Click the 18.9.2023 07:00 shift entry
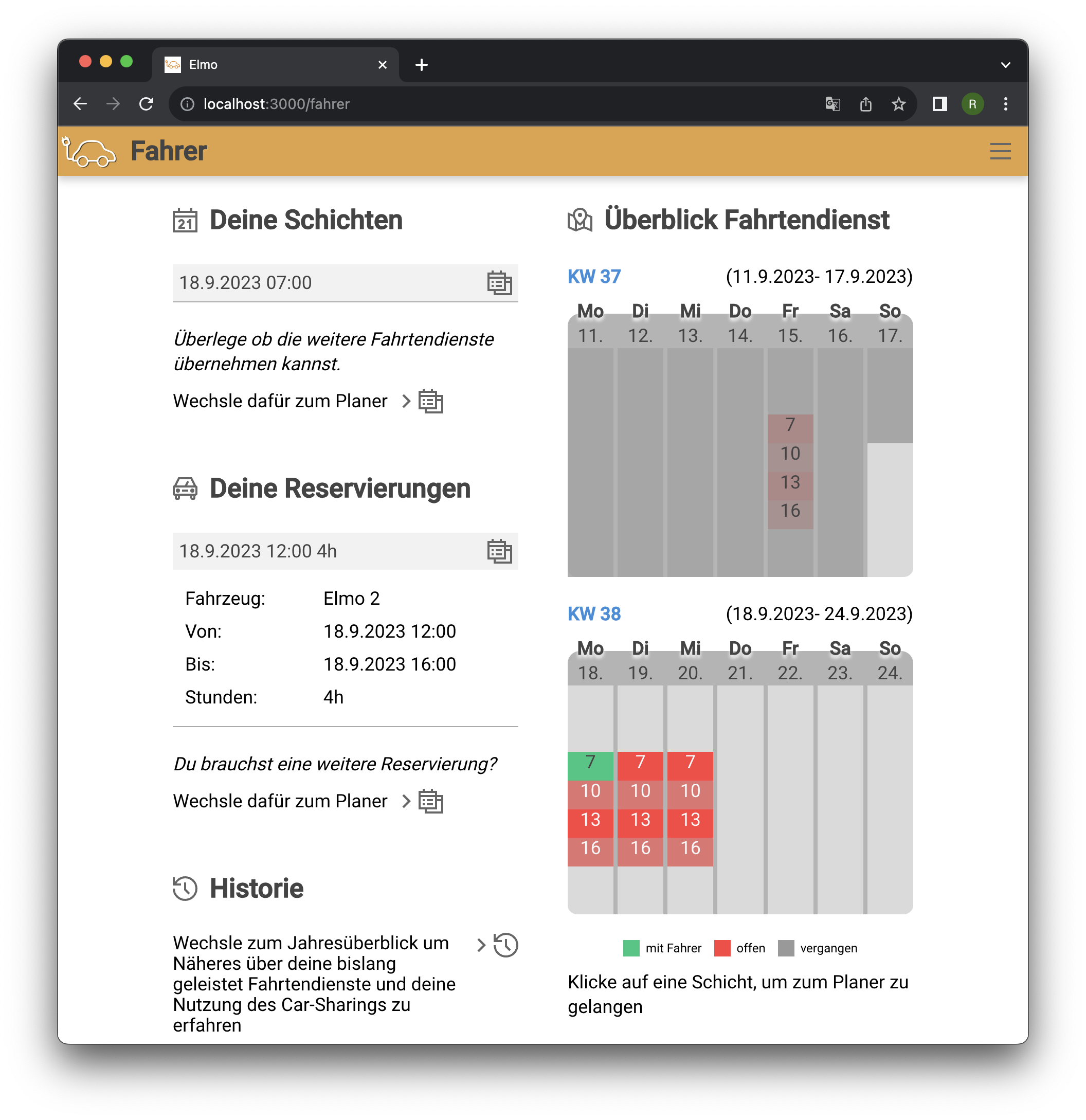This screenshot has height=1120, width=1086. pyautogui.click(x=345, y=283)
